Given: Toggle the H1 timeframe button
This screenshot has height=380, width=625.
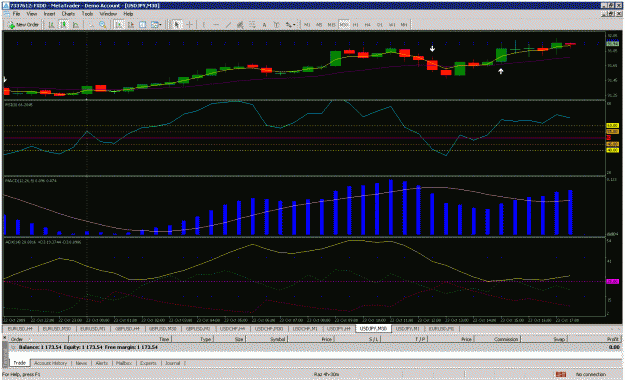Looking at the screenshot, I should pos(356,25).
